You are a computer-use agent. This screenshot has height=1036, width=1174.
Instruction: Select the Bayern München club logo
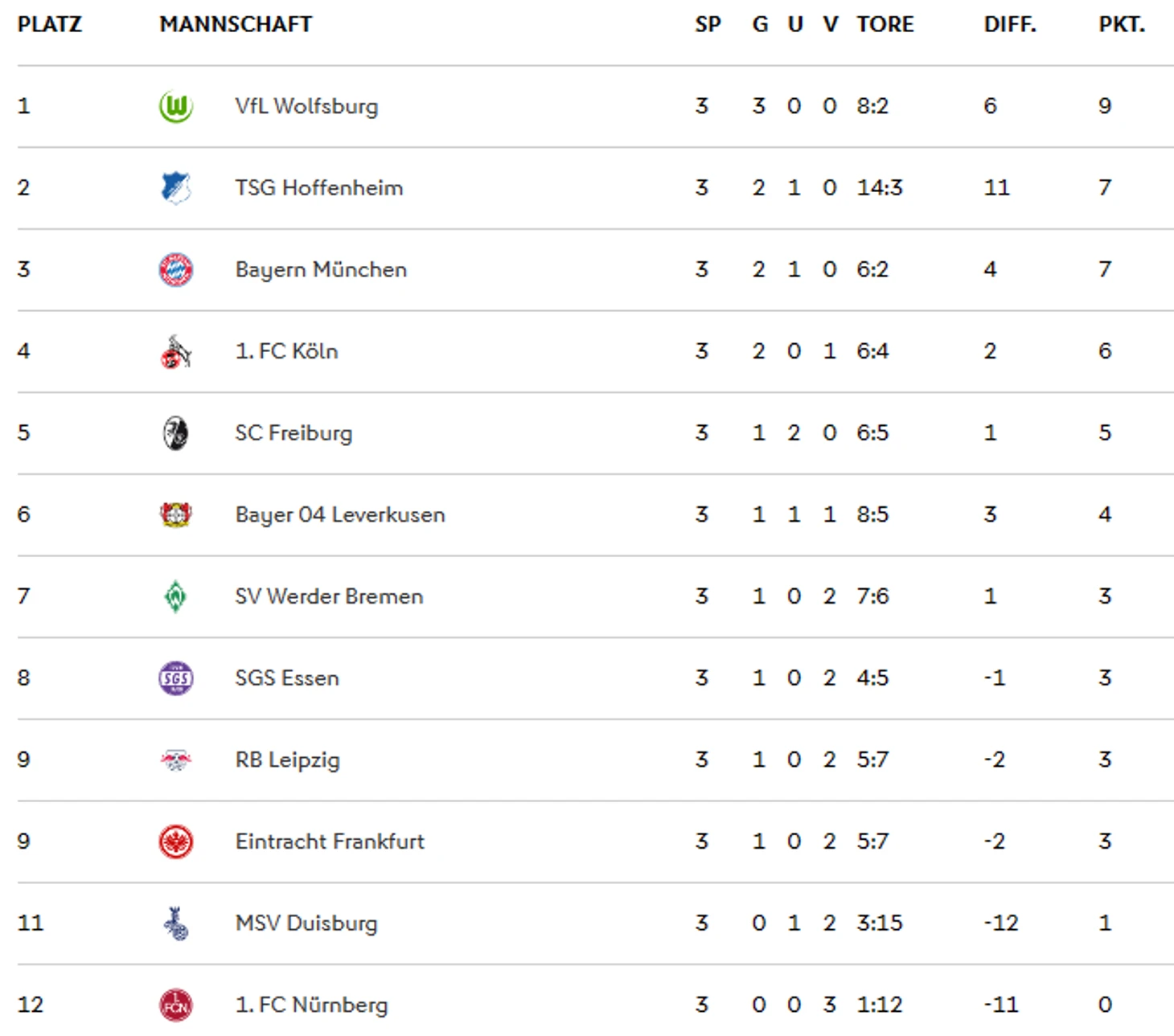pyautogui.click(x=175, y=269)
